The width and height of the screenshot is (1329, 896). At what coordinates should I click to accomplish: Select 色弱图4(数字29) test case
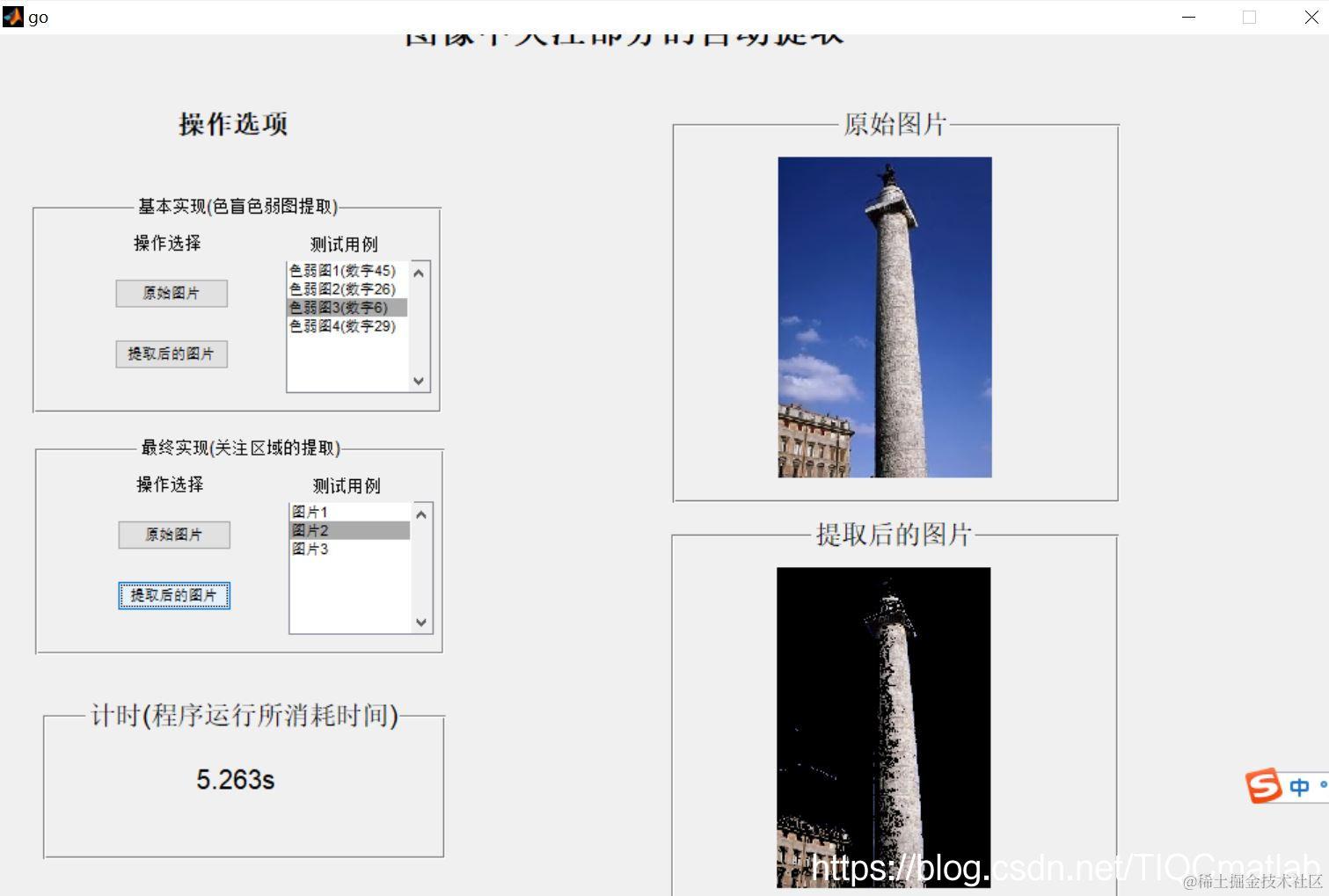click(341, 326)
